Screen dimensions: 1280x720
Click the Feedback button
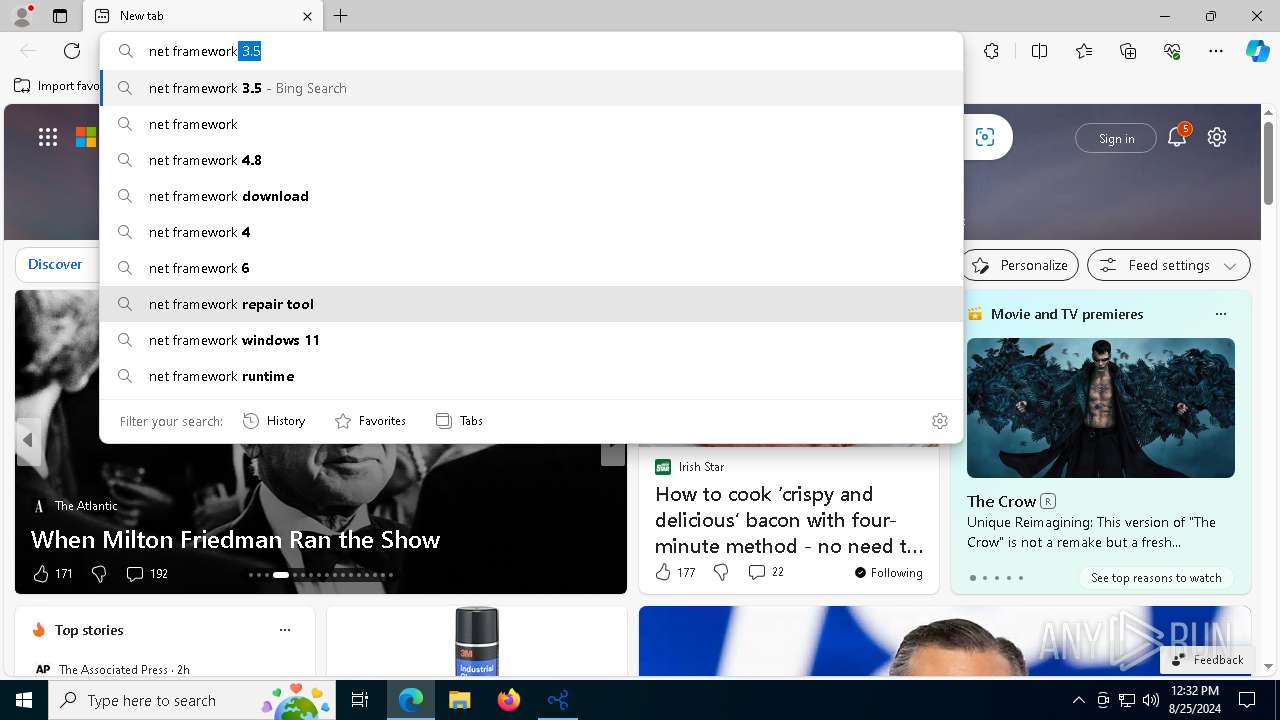(1207, 659)
